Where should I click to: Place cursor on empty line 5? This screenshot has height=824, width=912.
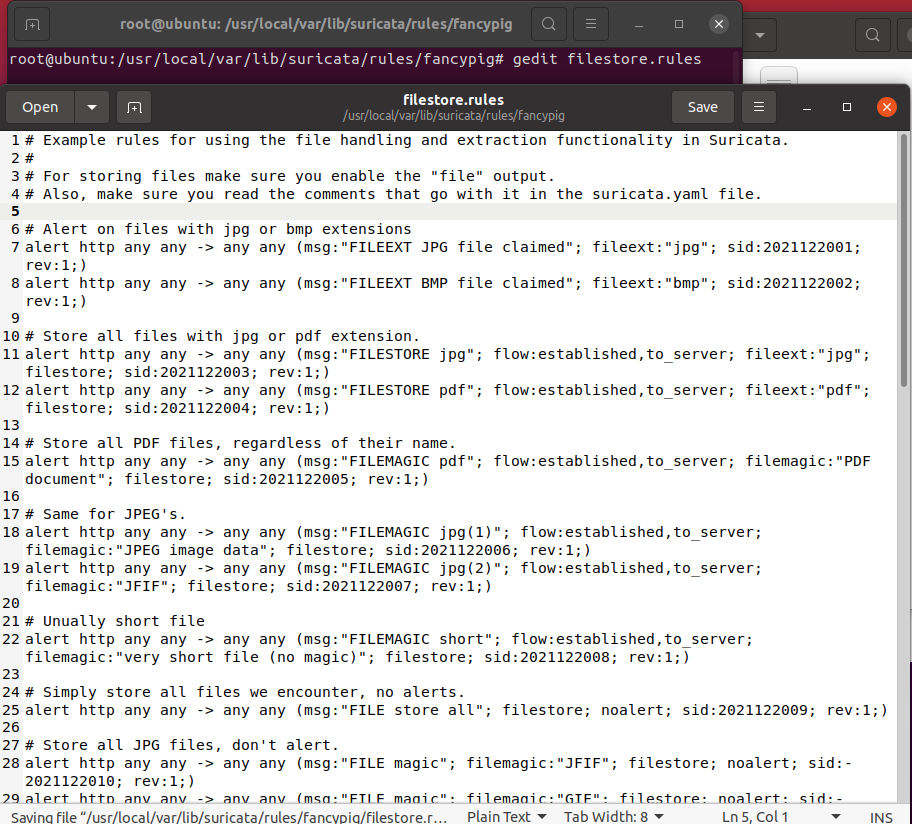pos(459,211)
